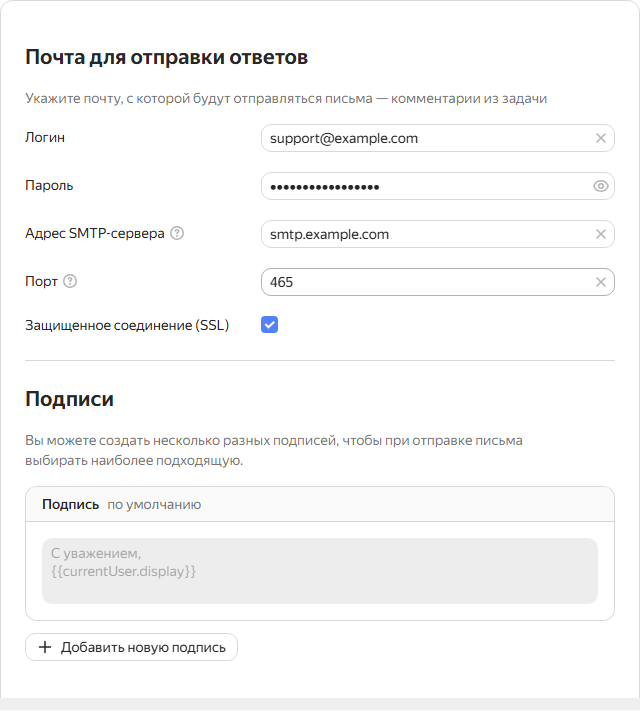Click the Порт label text
The width and height of the screenshot is (640, 711).
(41, 282)
